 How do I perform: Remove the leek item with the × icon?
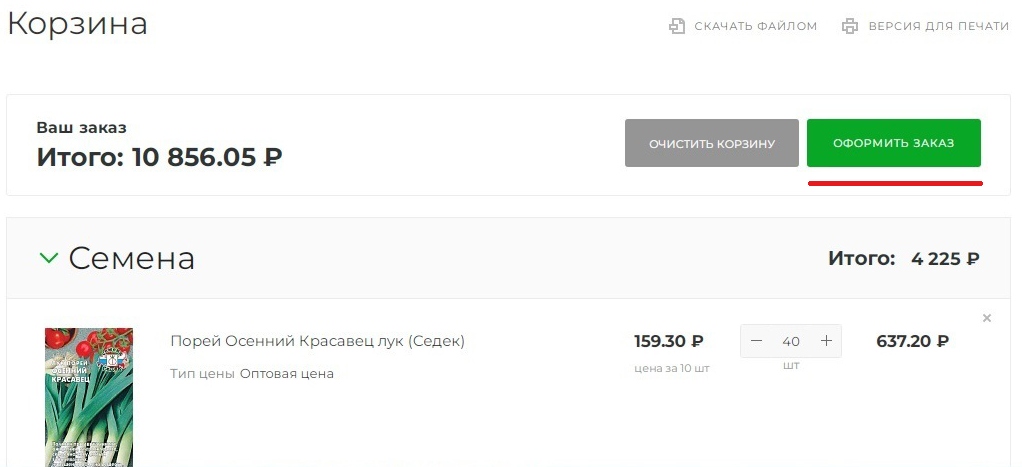(x=987, y=318)
